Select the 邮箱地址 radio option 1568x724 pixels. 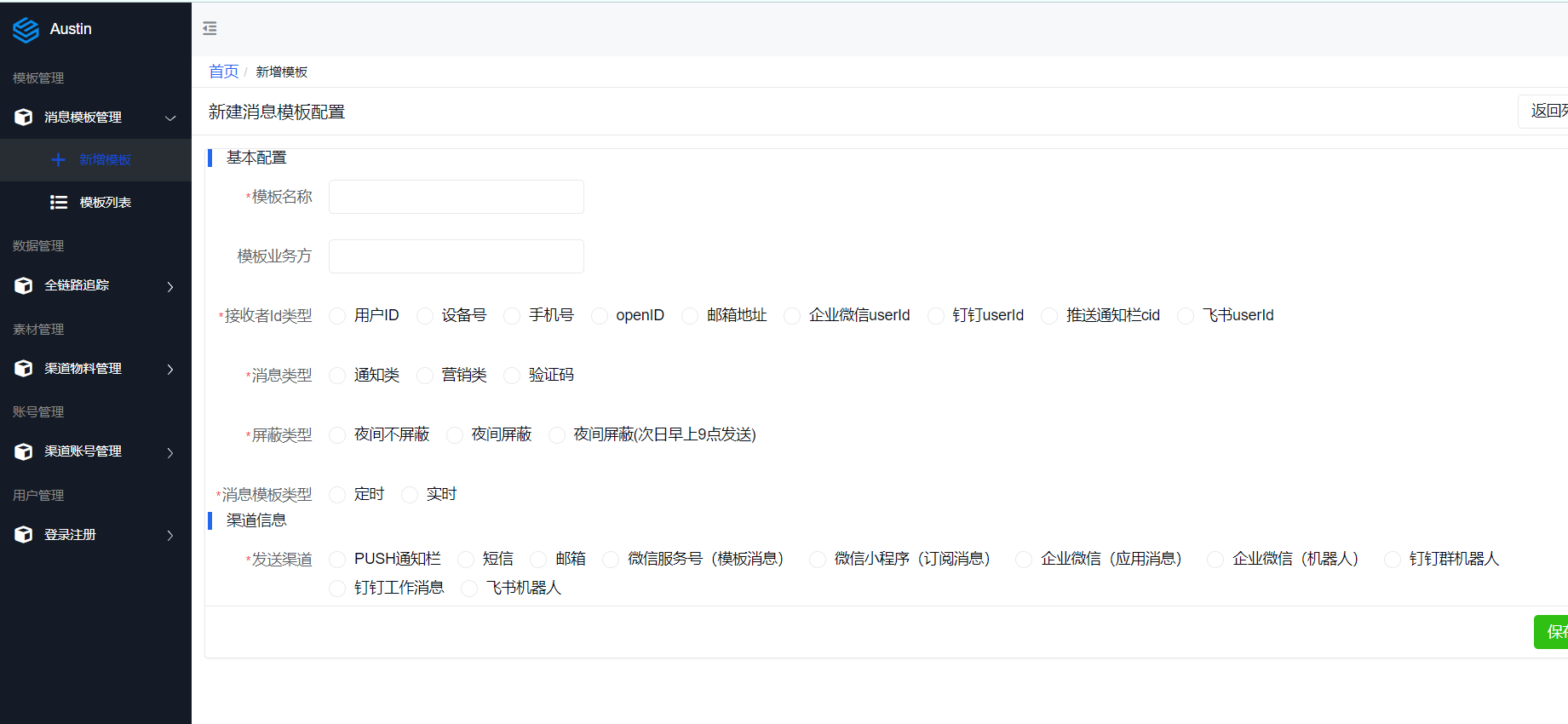tap(690, 316)
